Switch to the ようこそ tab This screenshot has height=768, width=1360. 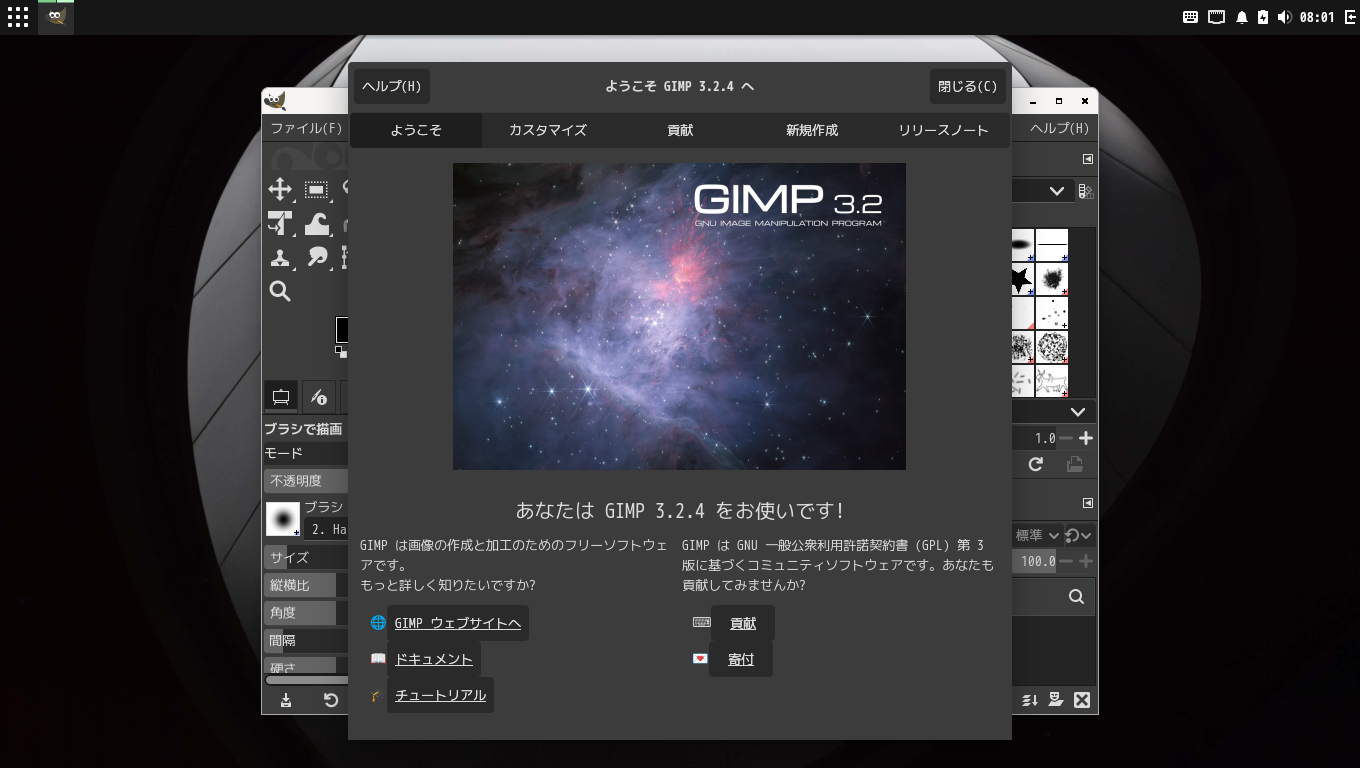click(416, 130)
